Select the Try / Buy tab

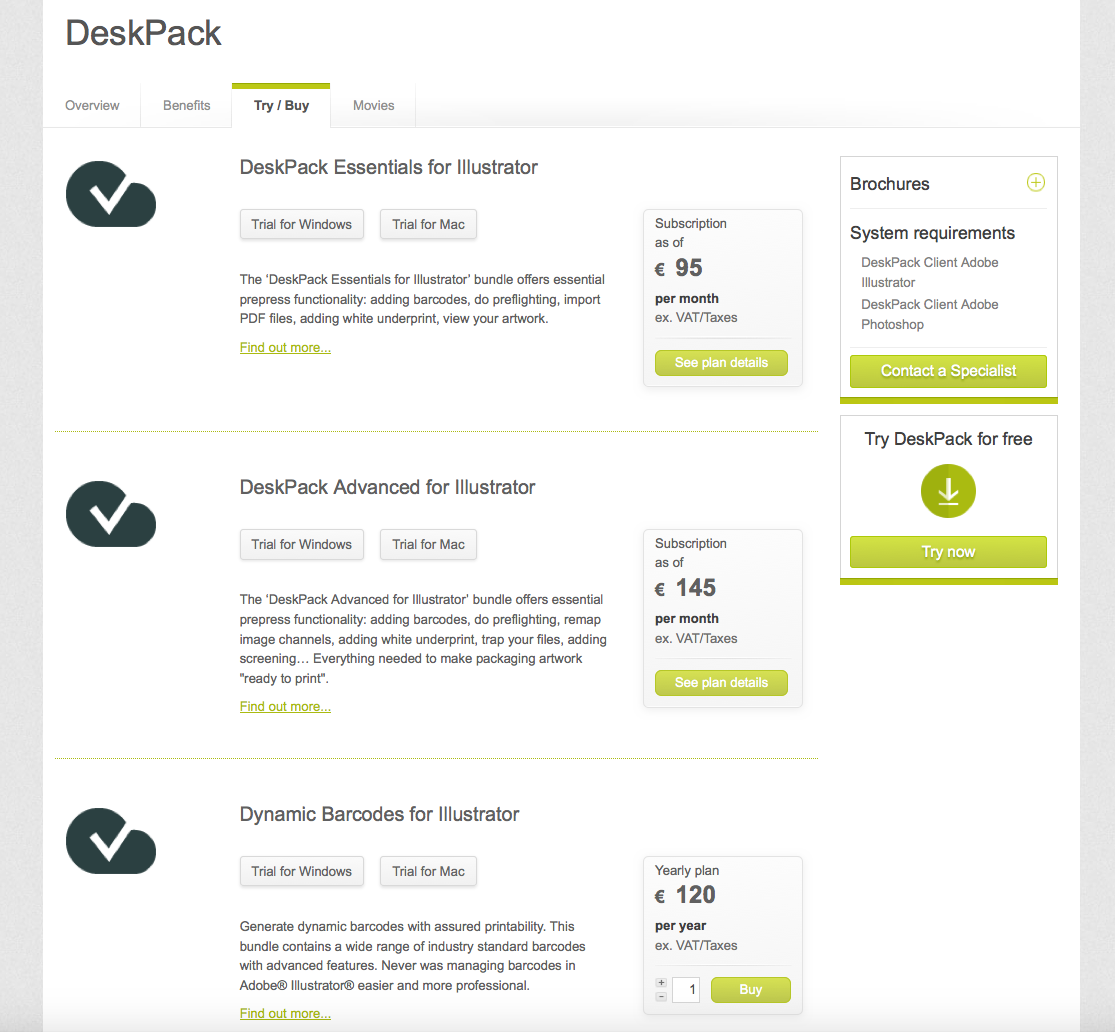click(280, 105)
